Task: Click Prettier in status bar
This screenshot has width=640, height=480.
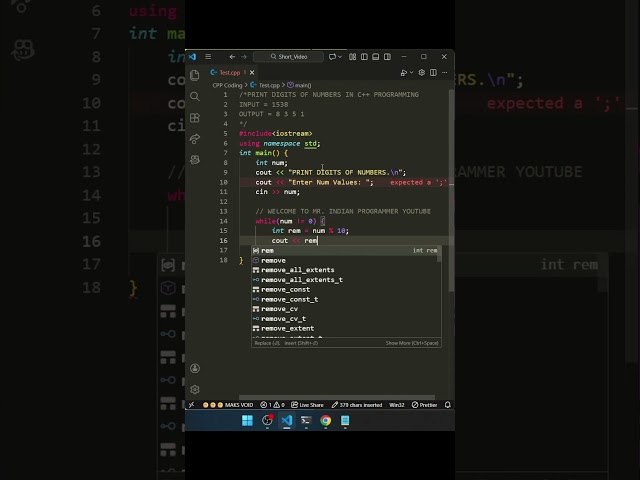Action: pos(424,405)
